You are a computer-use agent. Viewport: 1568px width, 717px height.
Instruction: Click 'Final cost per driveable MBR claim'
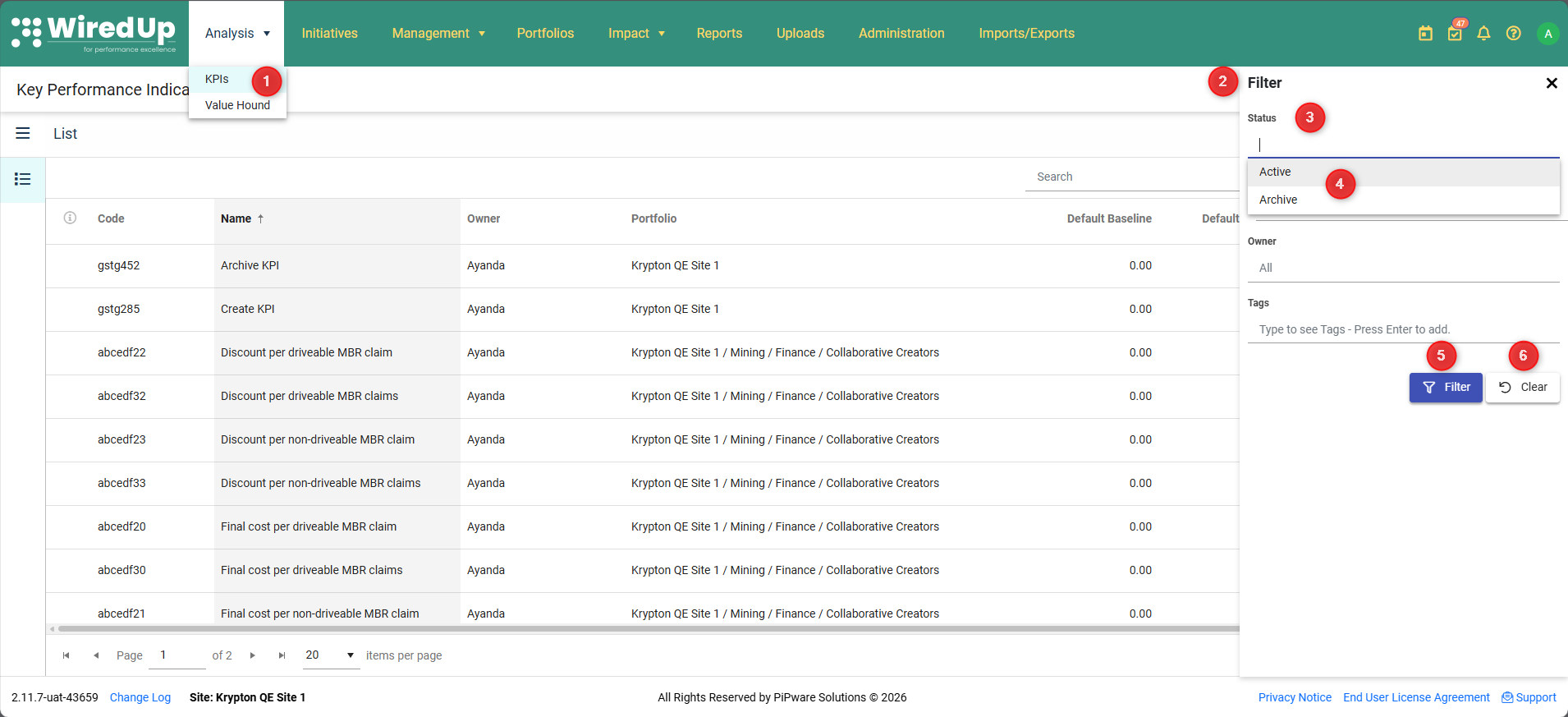[308, 526]
